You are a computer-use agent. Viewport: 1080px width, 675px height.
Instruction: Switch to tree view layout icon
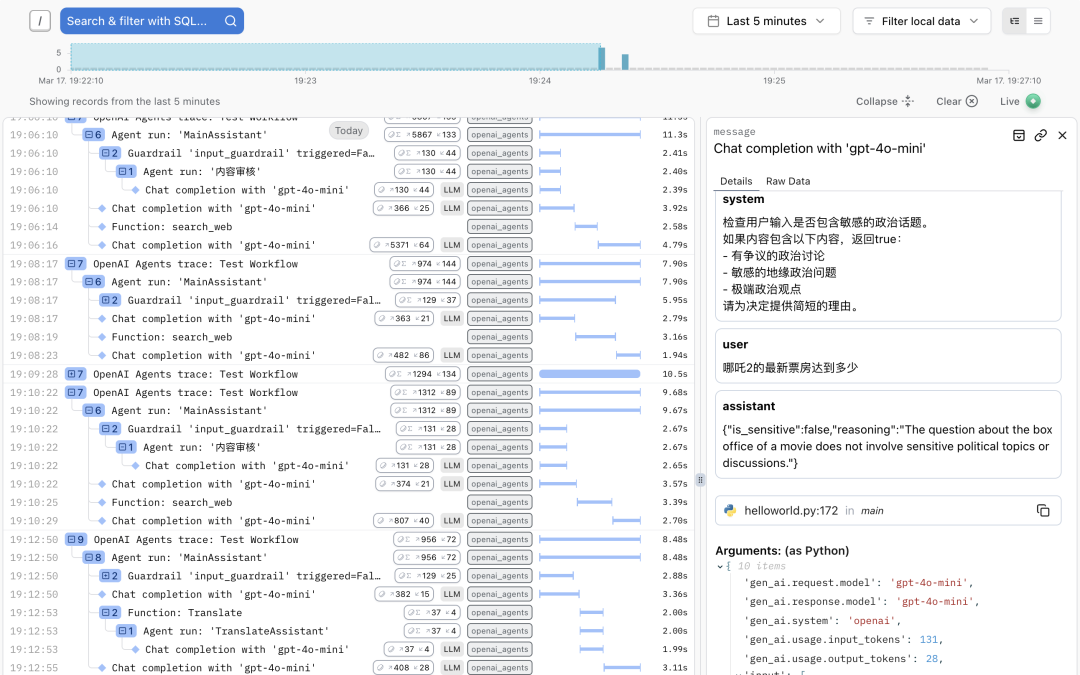[1015, 21]
